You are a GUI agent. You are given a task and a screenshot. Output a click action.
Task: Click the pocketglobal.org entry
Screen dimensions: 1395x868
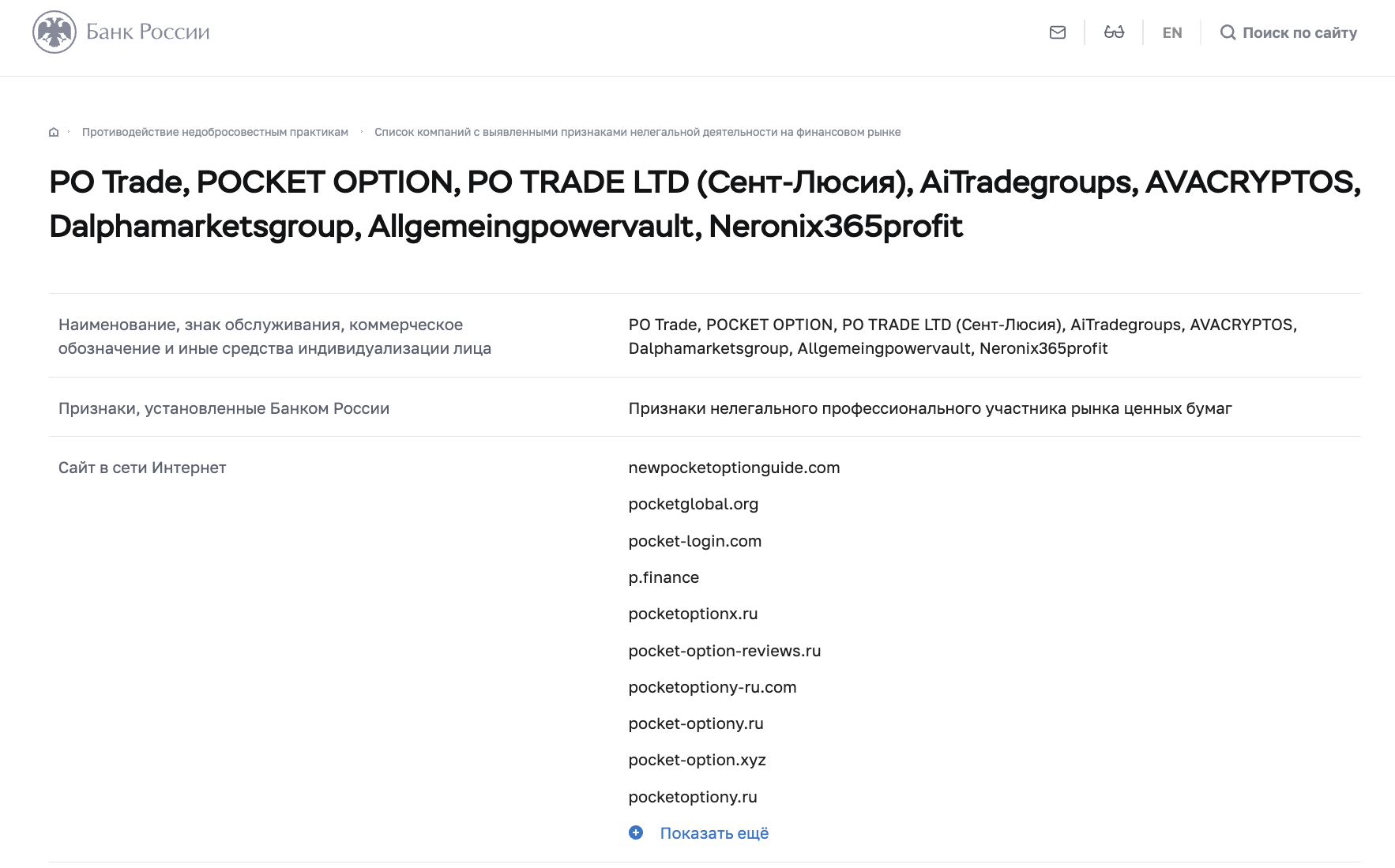tap(693, 504)
